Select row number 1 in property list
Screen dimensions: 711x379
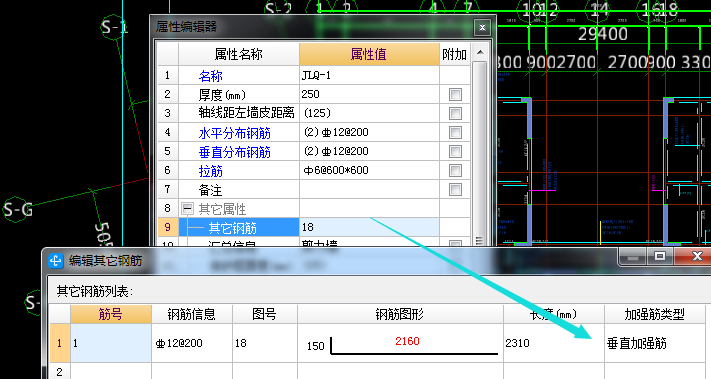pyautogui.click(x=167, y=75)
